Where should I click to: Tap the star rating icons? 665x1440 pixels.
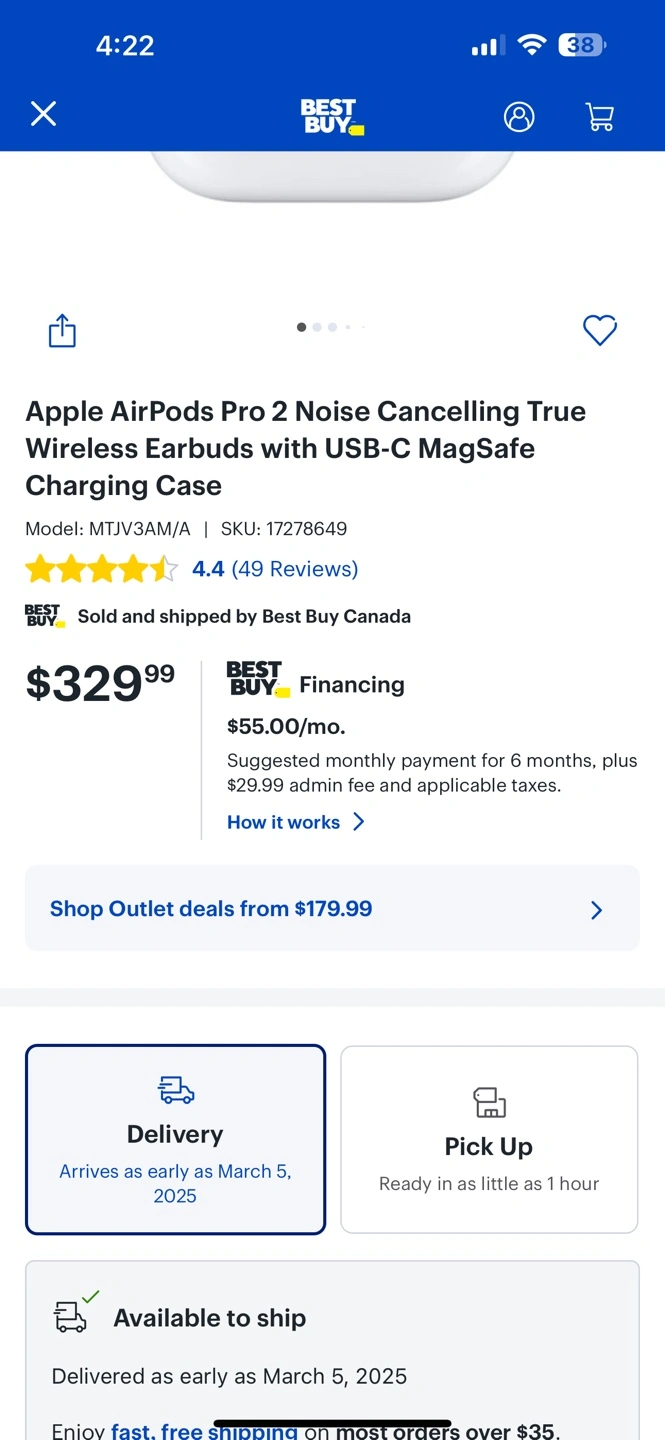coord(101,570)
